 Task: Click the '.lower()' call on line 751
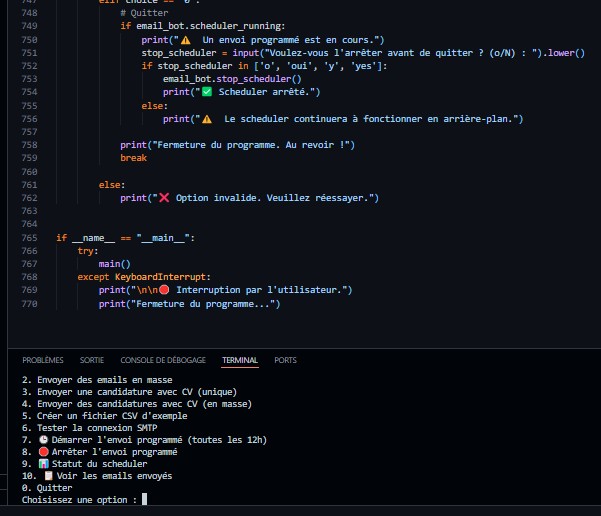pyautogui.click(x=564, y=53)
